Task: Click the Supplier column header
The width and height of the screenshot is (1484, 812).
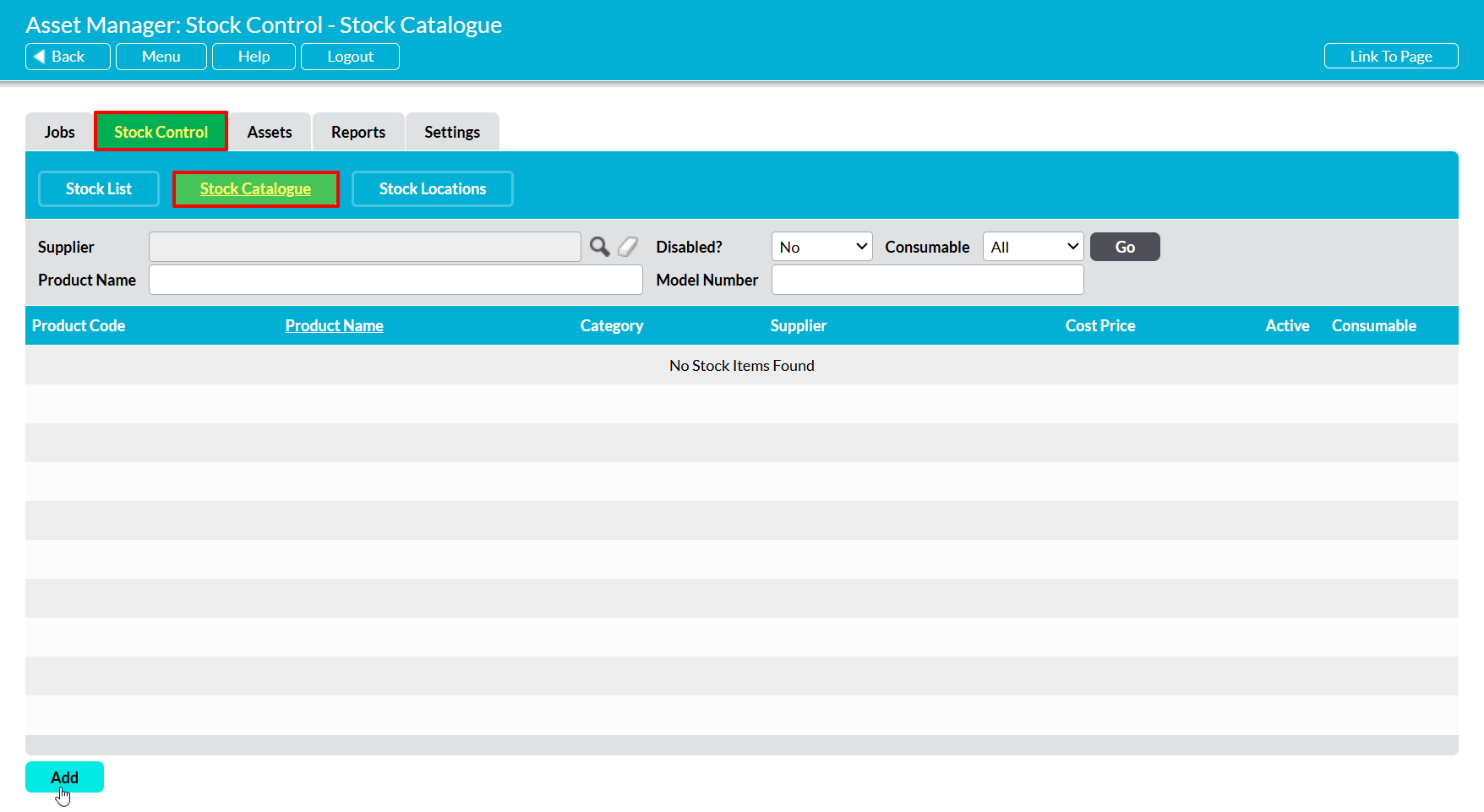Action: tap(799, 325)
